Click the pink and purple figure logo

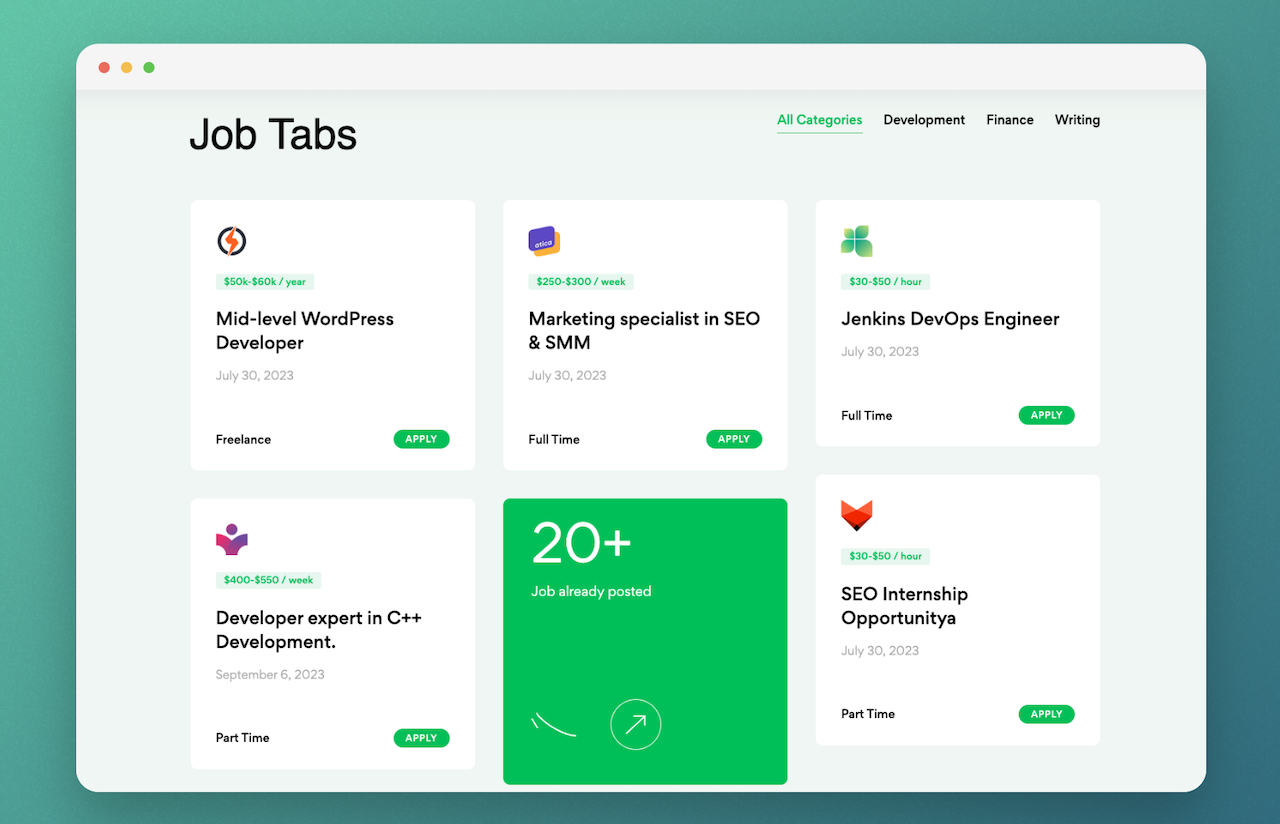231,540
